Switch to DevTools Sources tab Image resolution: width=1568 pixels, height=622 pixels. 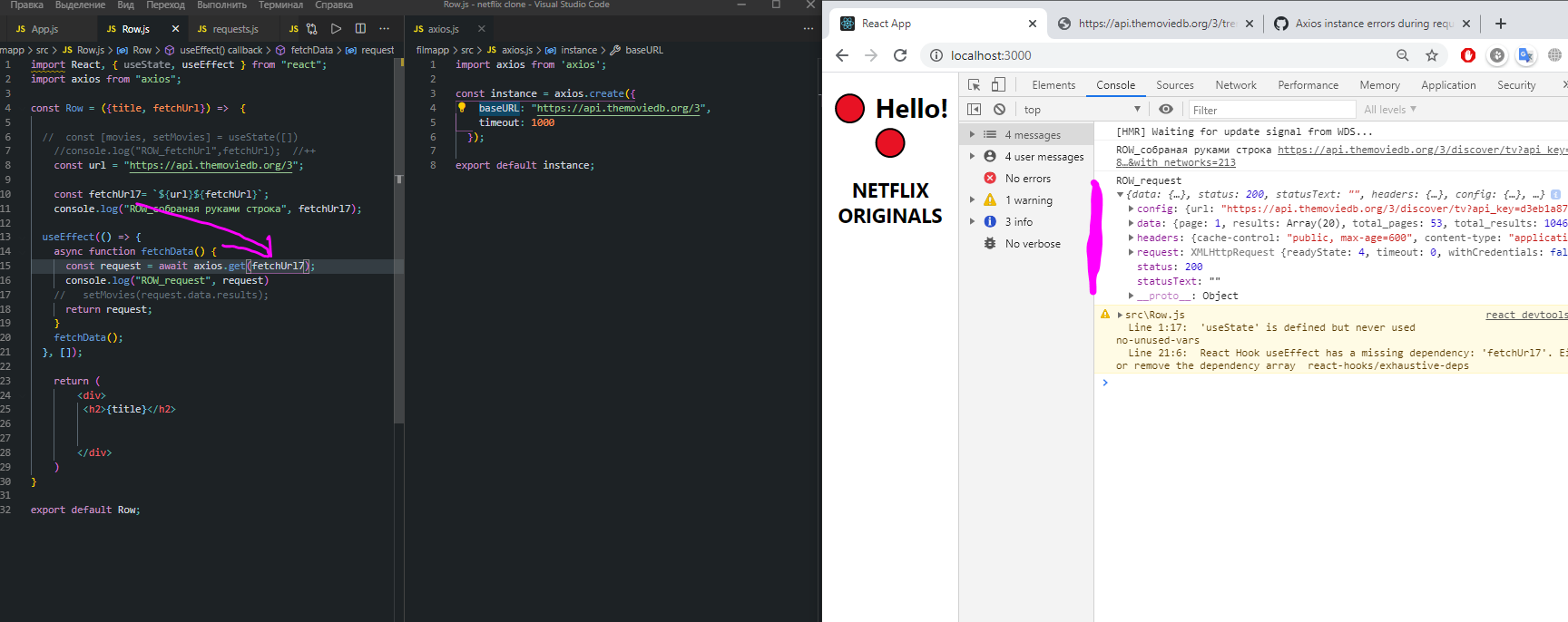(1175, 85)
